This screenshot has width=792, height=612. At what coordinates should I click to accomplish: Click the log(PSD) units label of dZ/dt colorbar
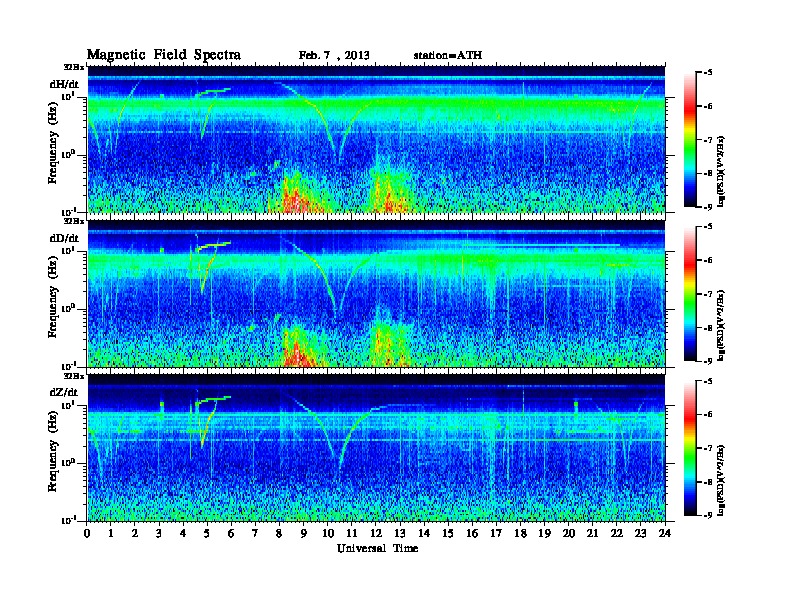[x=723, y=479]
